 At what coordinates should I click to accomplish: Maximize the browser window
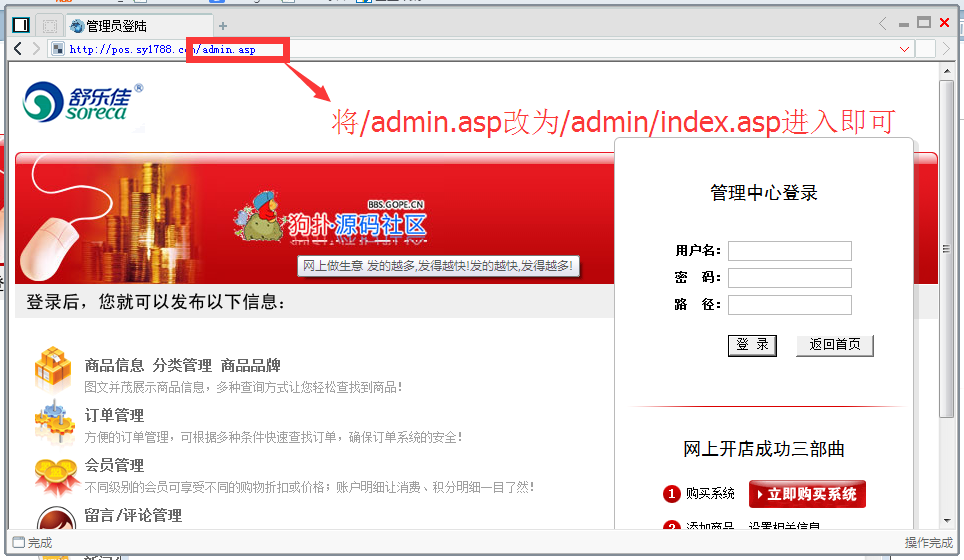(923, 23)
